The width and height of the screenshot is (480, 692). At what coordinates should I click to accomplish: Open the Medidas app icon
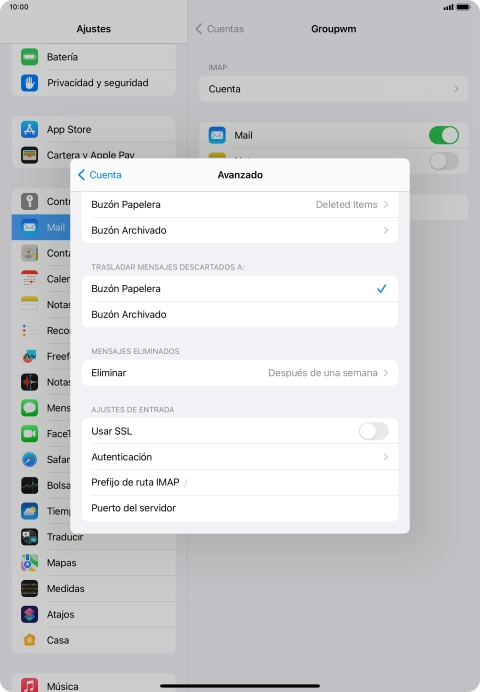click(x=30, y=588)
